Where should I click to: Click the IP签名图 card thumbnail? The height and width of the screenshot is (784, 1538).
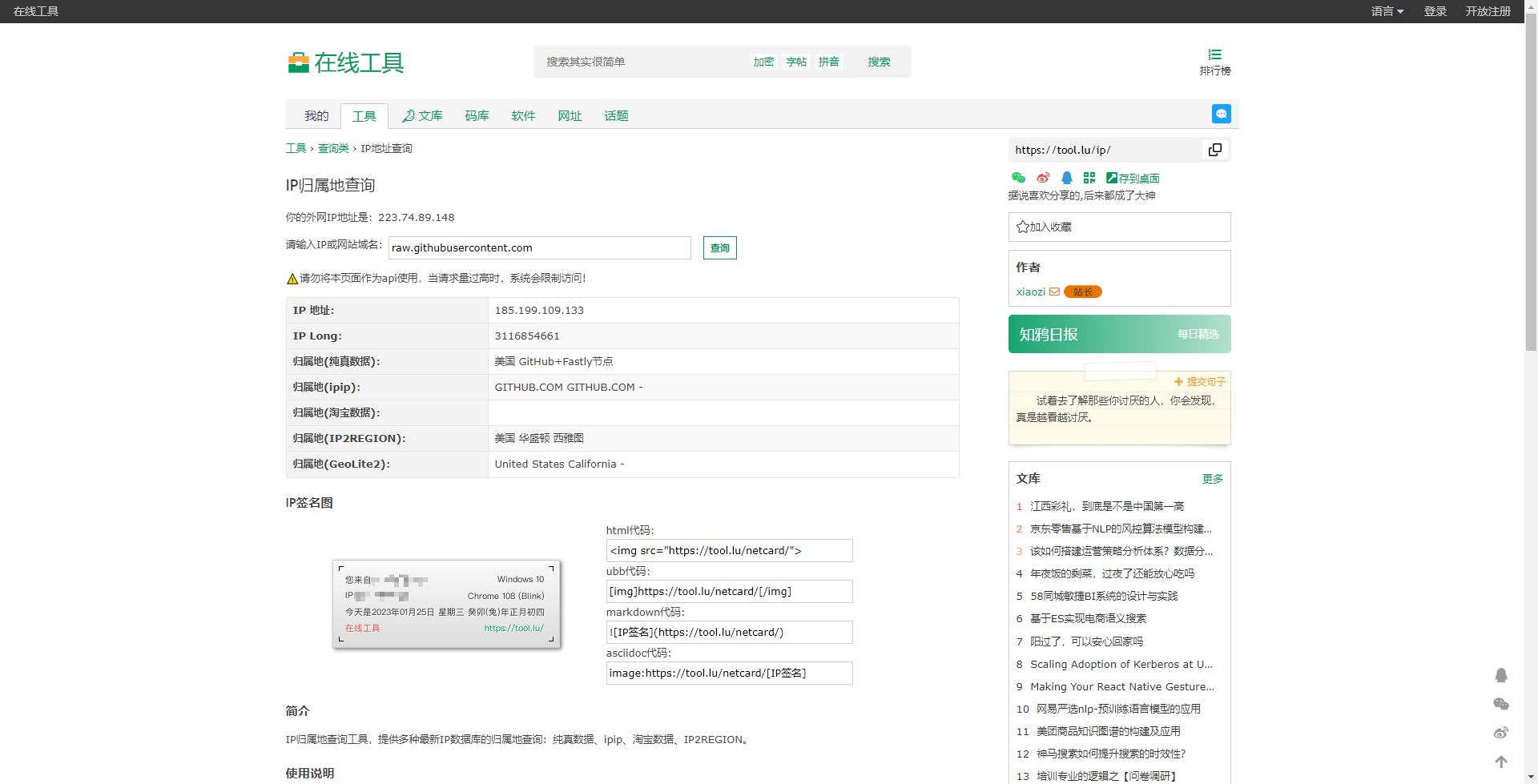(x=446, y=604)
